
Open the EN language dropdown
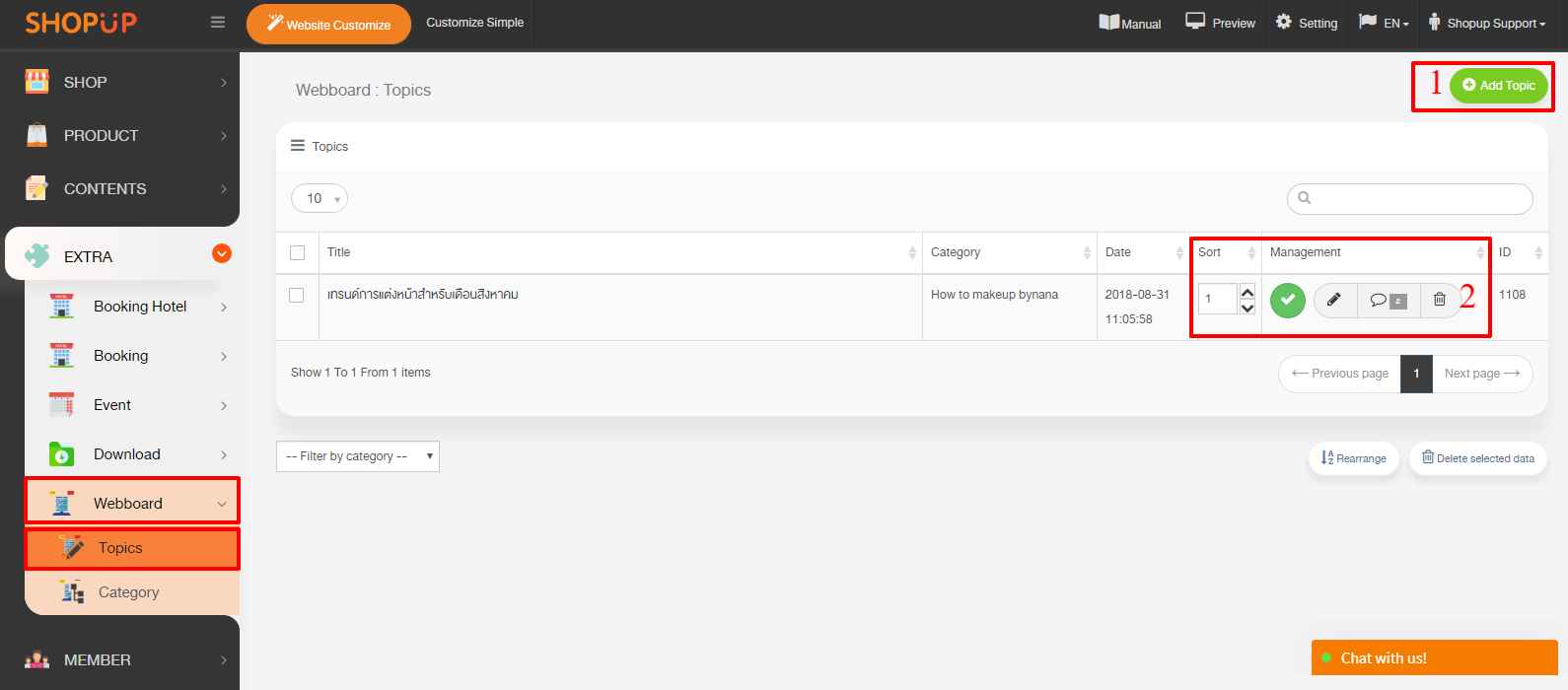[1386, 23]
